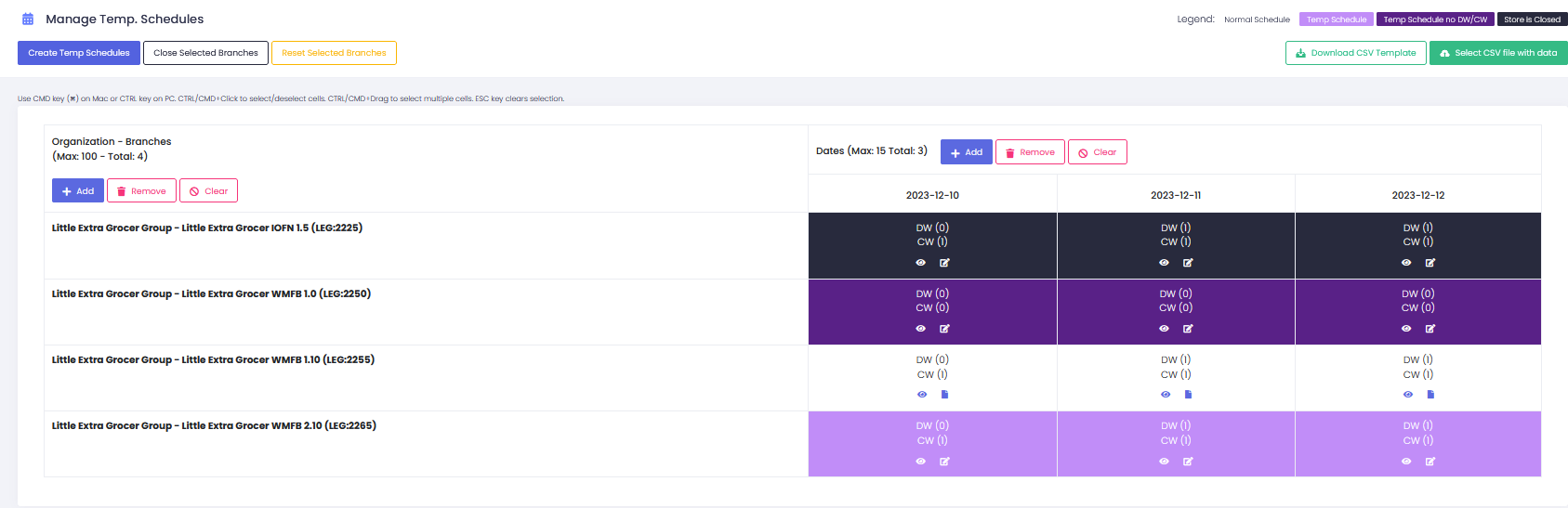Image resolution: width=1568 pixels, height=508 pixels.
Task: Click edit icon for LEG:2250 on 2023-12-11
Action: tap(1188, 329)
